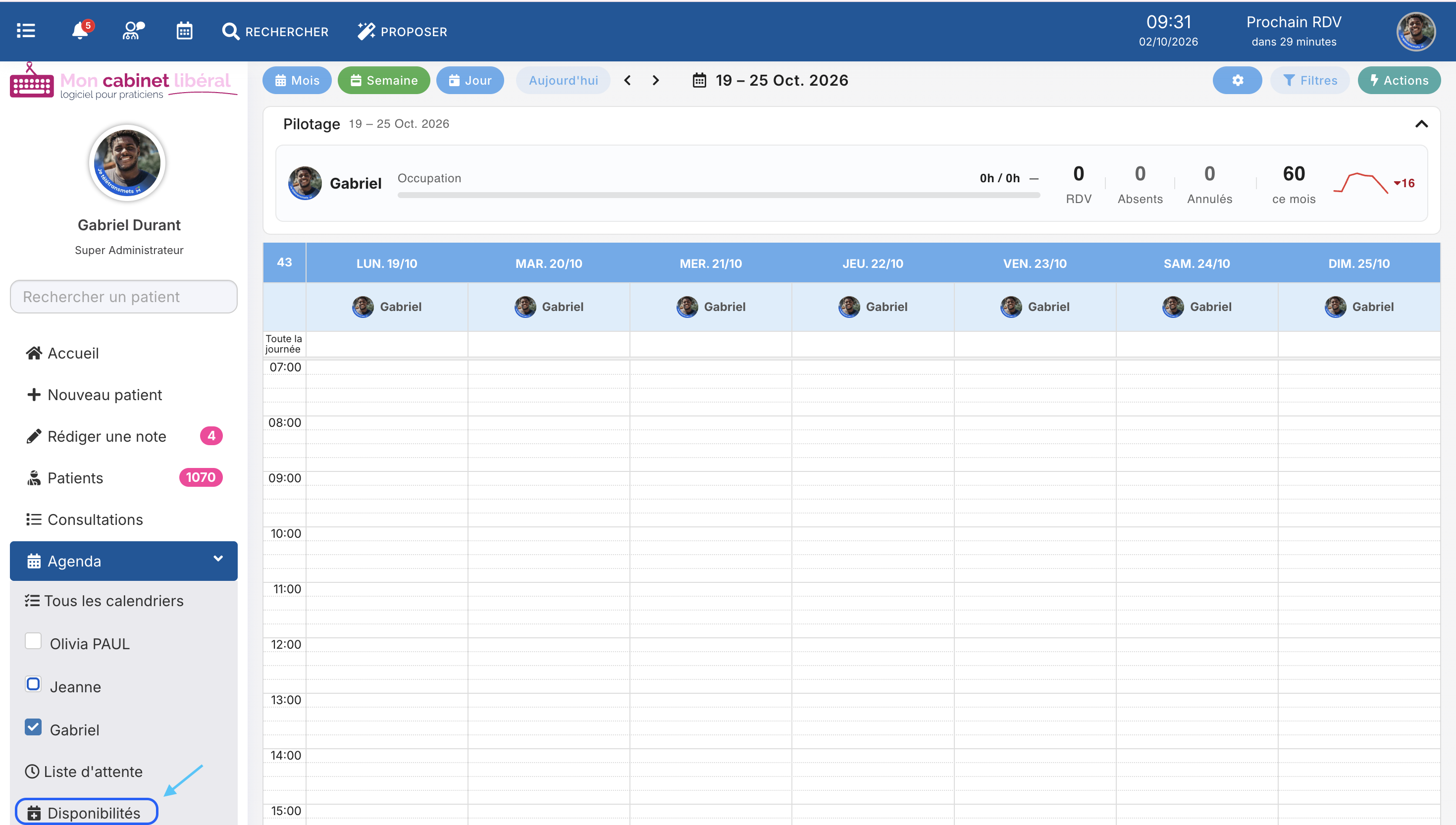Click LUN. 19/10 day header

point(387,263)
